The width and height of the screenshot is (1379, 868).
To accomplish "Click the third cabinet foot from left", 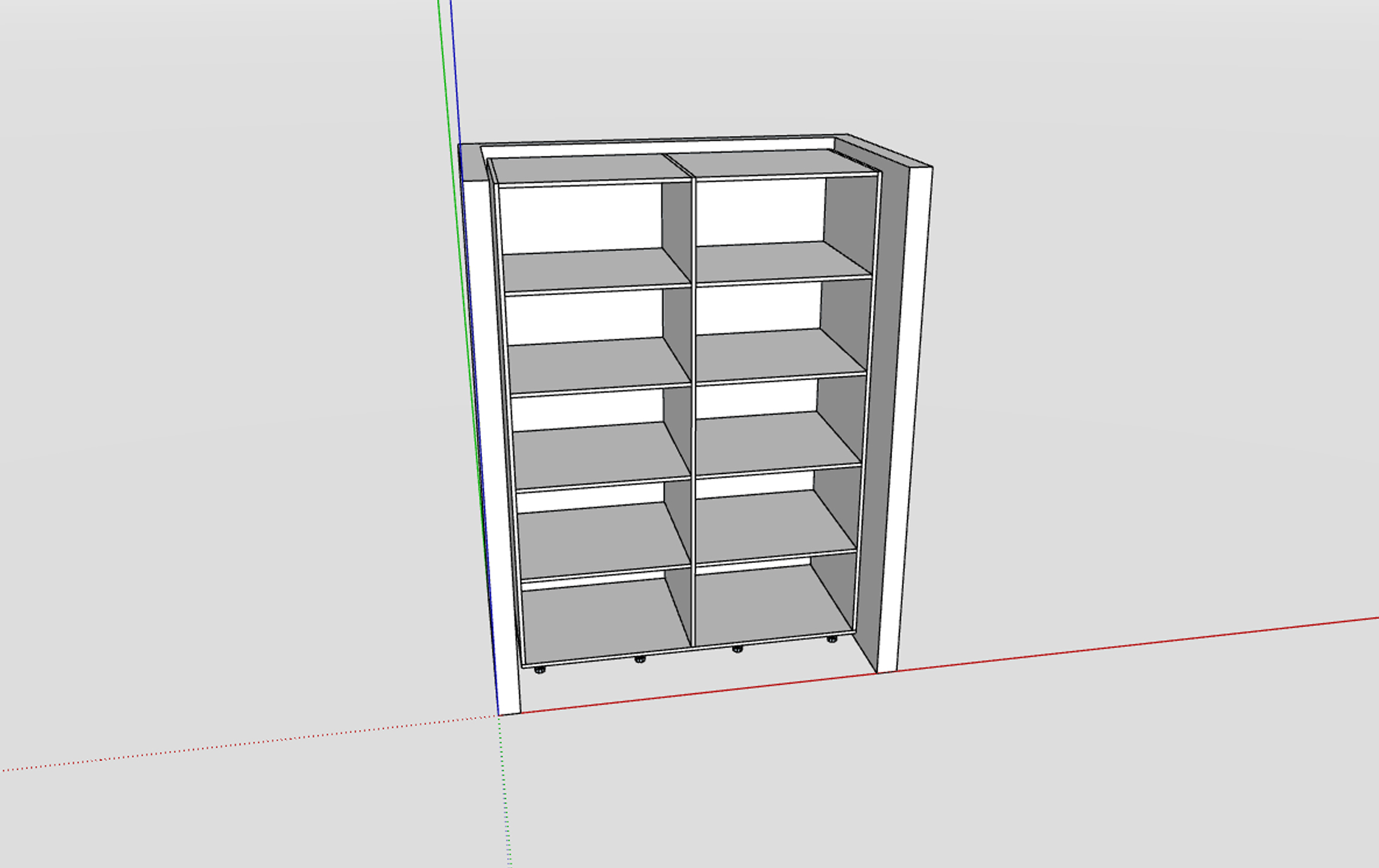I will [737, 649].
